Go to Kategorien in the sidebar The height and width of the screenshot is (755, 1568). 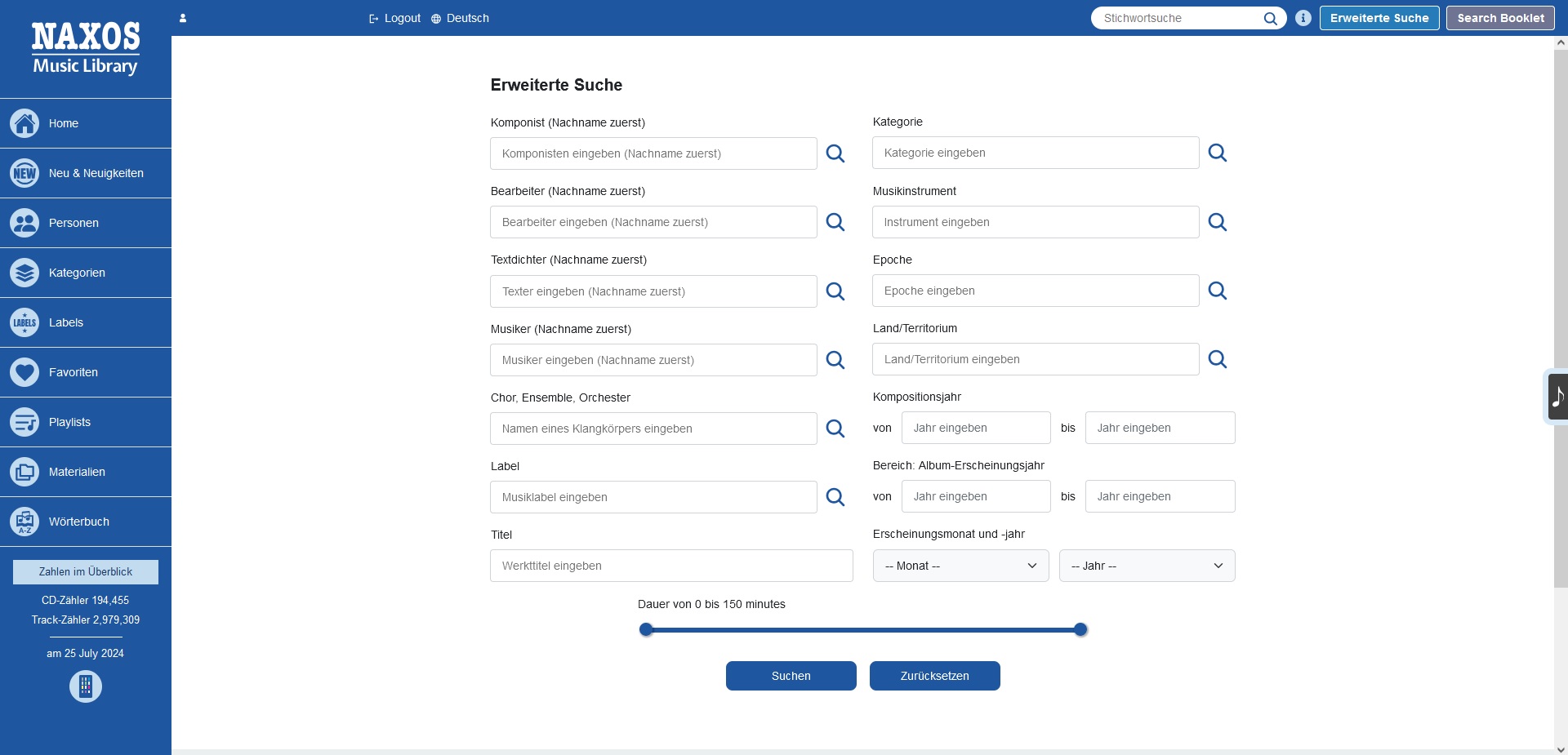click(x=77, y=273)
